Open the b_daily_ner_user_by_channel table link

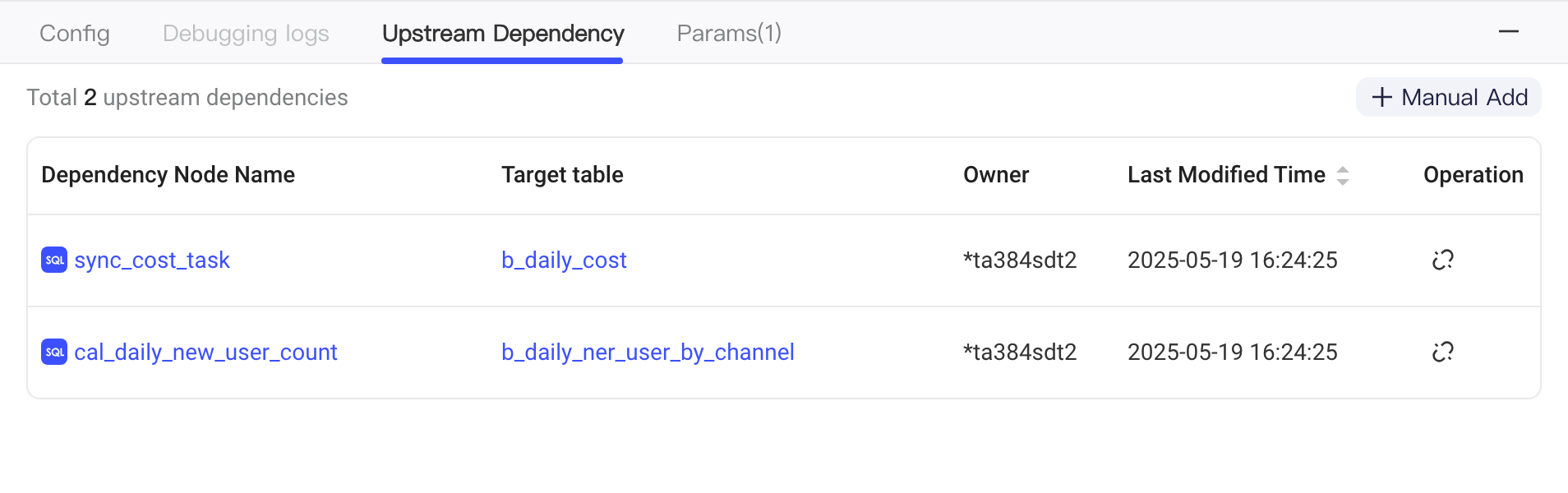(648, 352)
